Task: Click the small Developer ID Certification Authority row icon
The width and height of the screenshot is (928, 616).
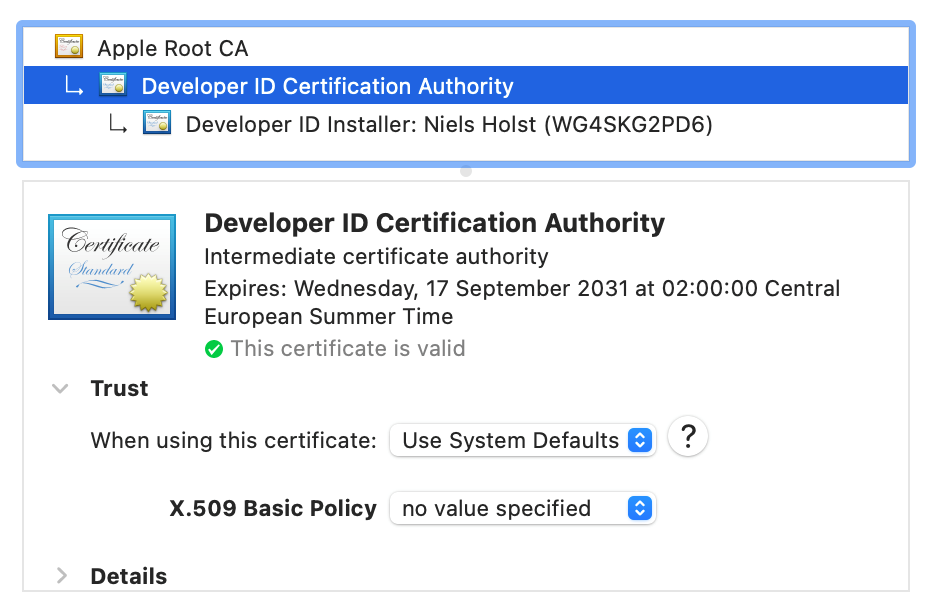Action: click(x=113, y=86)
